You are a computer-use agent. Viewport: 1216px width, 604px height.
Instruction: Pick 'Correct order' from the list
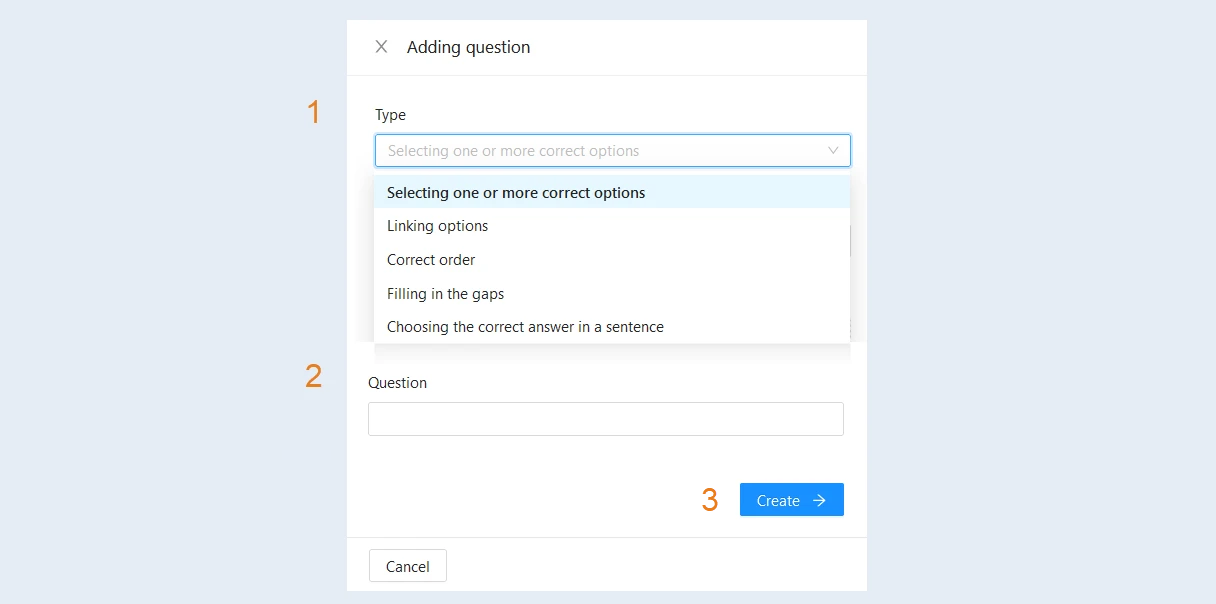612,260
